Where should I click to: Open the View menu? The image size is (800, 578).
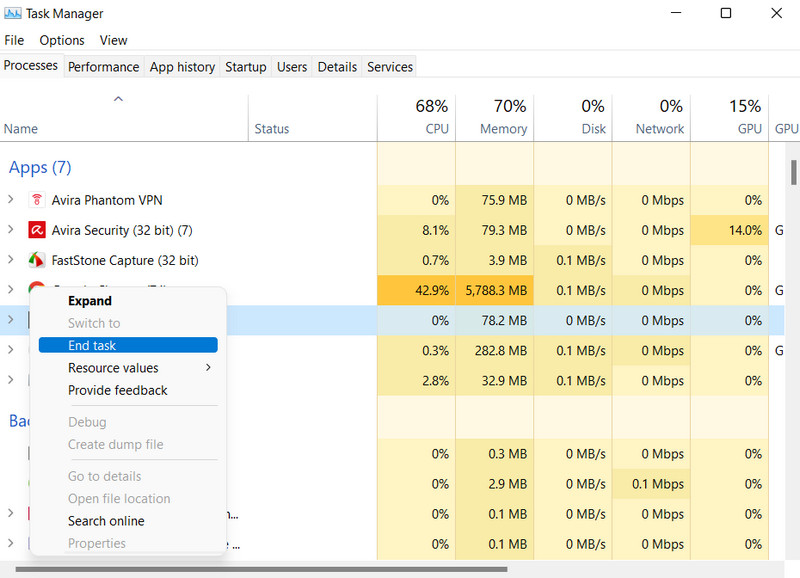point(113,40)
